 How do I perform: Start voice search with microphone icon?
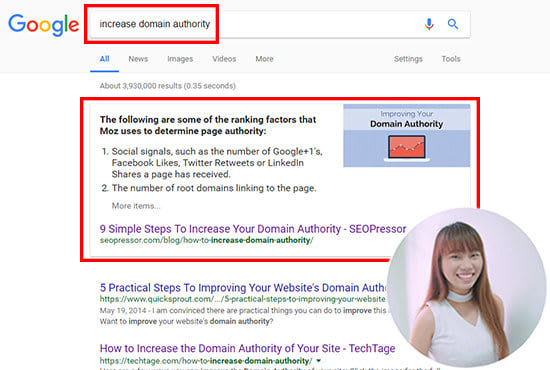pyautogui.click(x=429, y=24)
